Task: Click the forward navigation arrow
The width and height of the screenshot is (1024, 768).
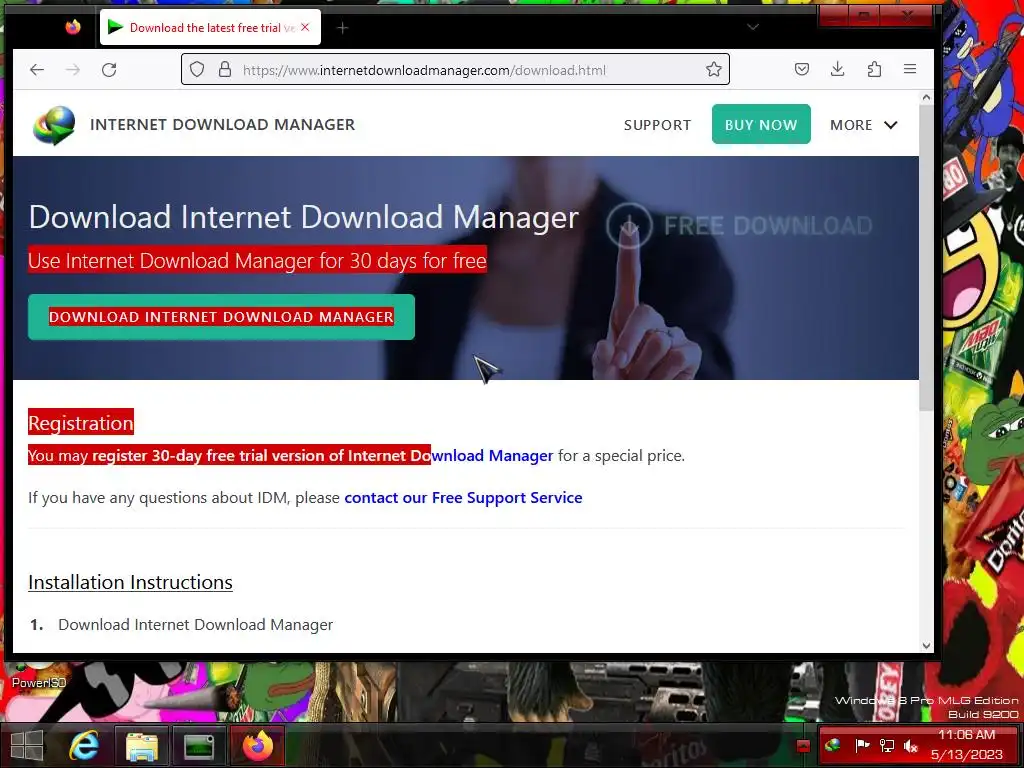Action: tap(73, 70)
